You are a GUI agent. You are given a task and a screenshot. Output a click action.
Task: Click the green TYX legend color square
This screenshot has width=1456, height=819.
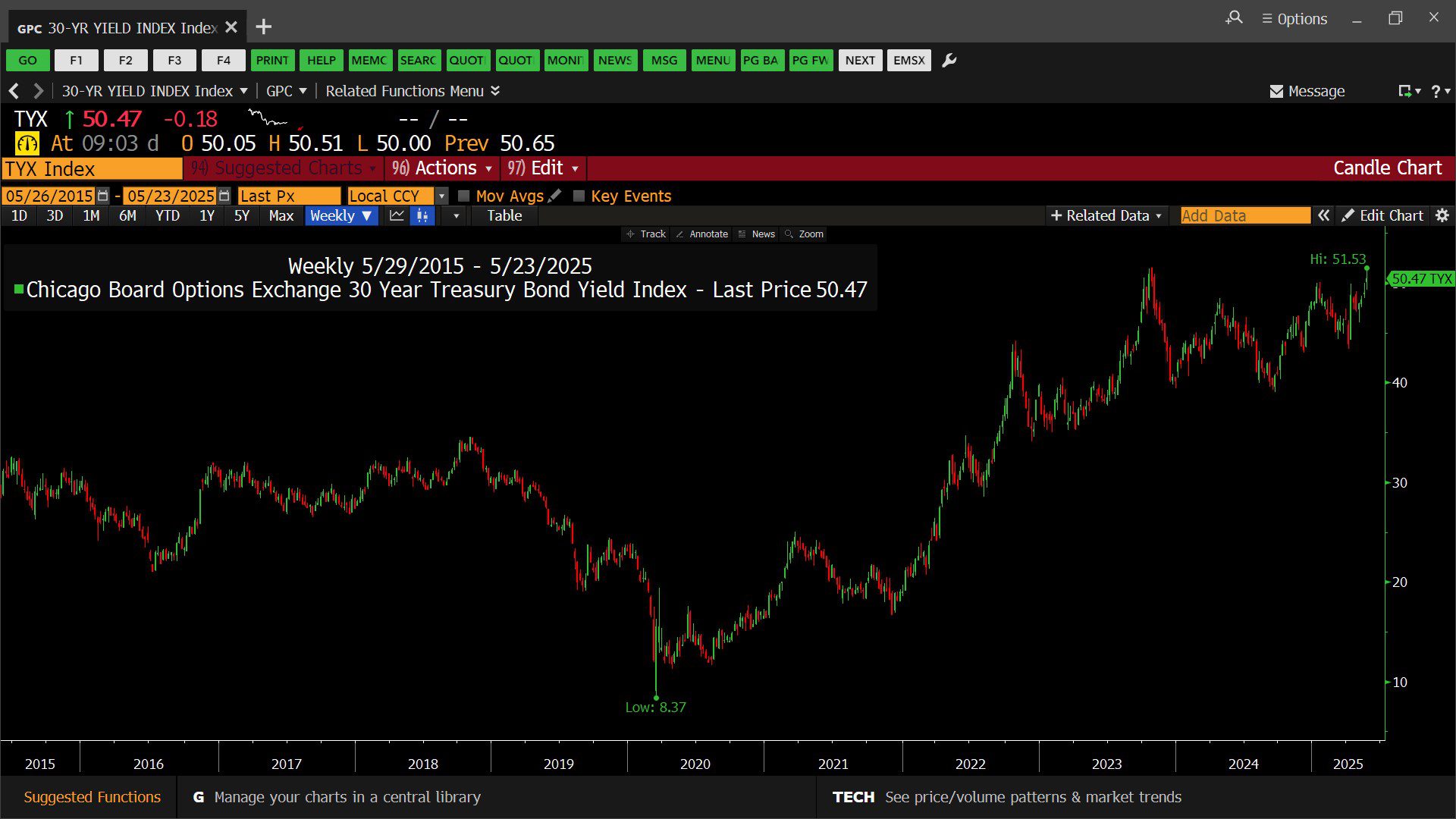pyautogui.click(x=19, y=289)
